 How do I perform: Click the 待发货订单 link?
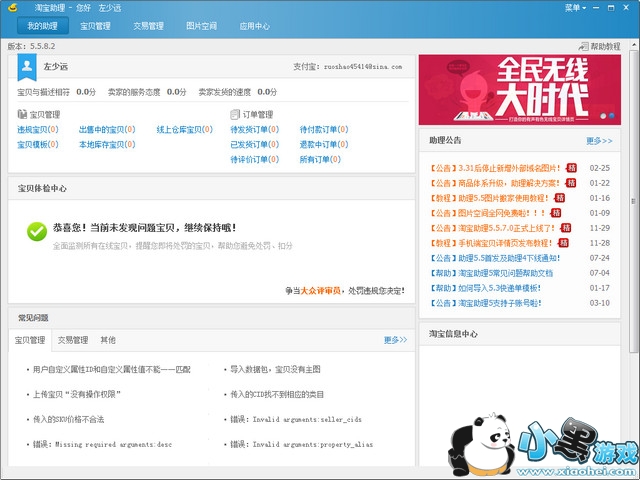253,130
